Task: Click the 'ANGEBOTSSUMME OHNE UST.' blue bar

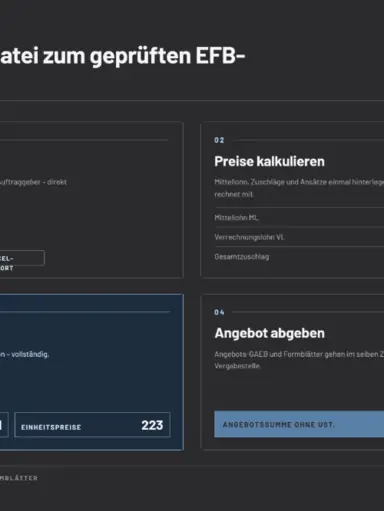Action: [x=299, y=424]
